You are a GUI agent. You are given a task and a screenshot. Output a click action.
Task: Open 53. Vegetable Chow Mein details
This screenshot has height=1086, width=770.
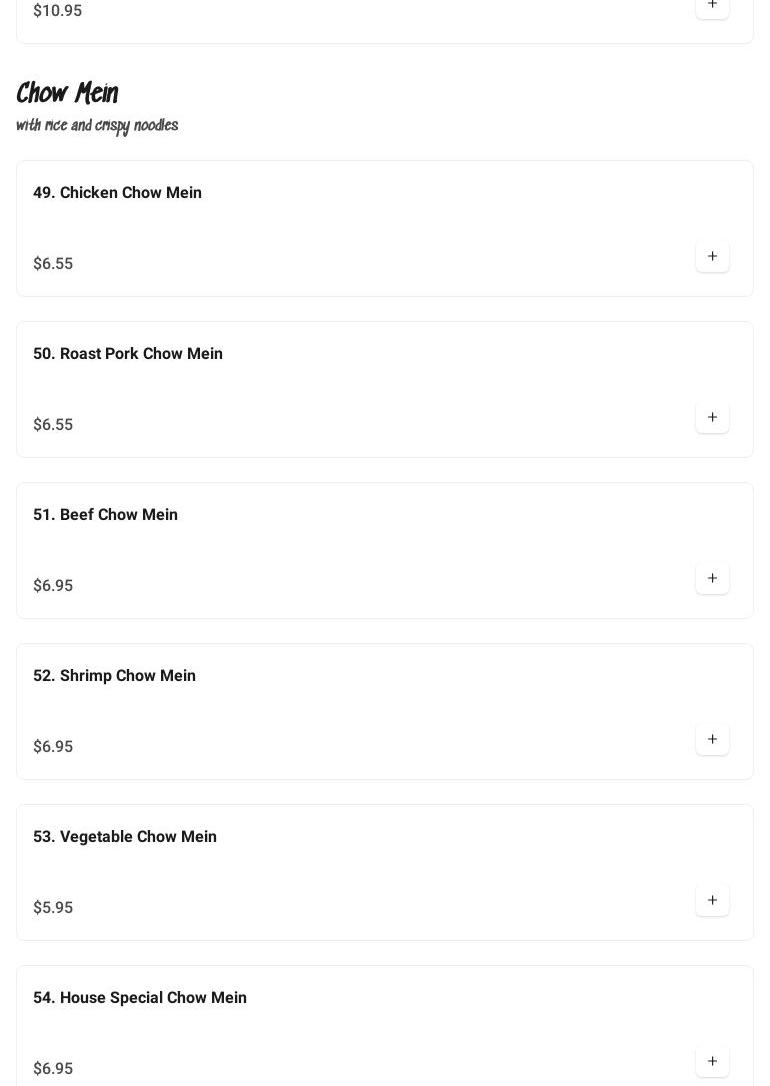coord(125,837)
